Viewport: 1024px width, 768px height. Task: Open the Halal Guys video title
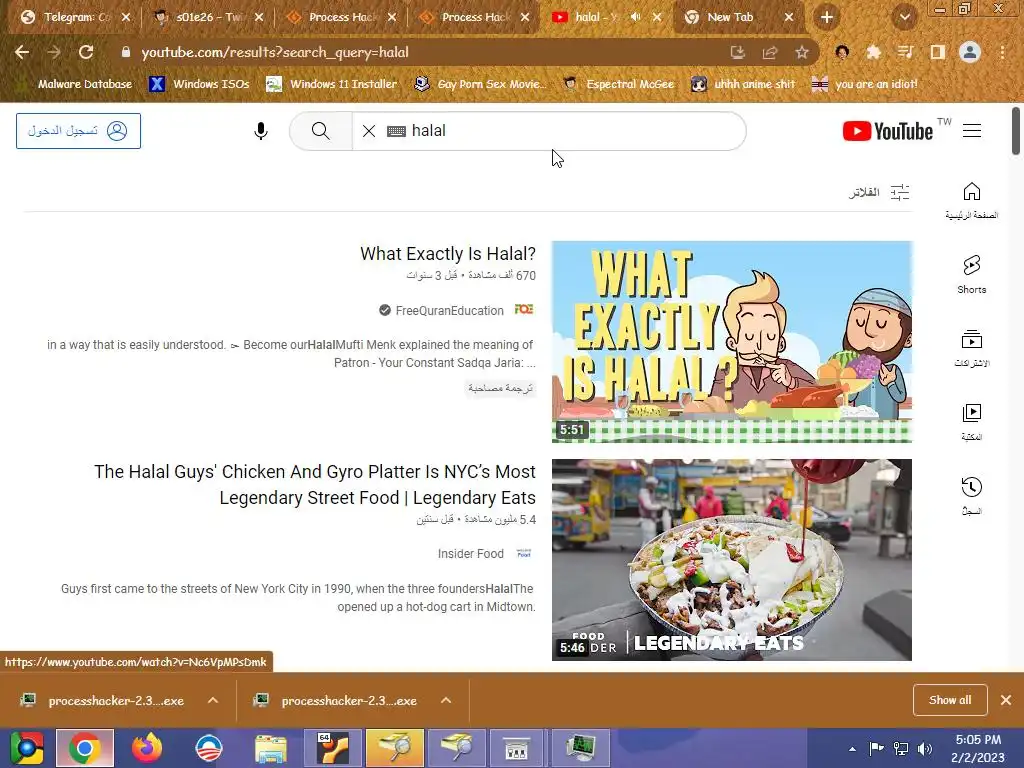pos(315,485)
